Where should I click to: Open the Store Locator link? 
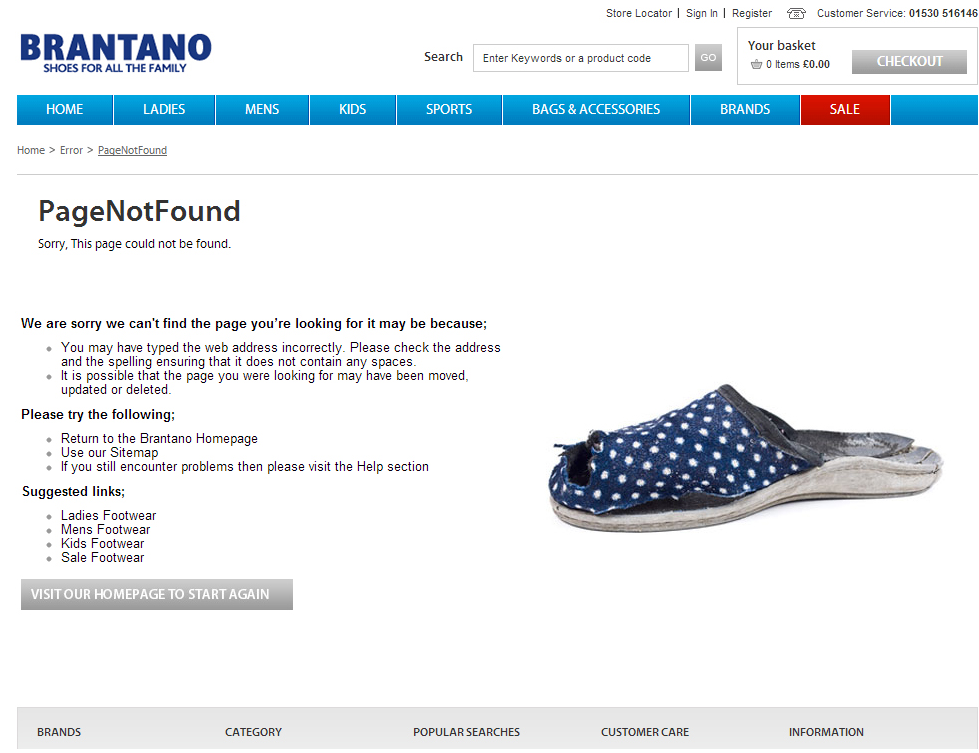pos(639,13)
